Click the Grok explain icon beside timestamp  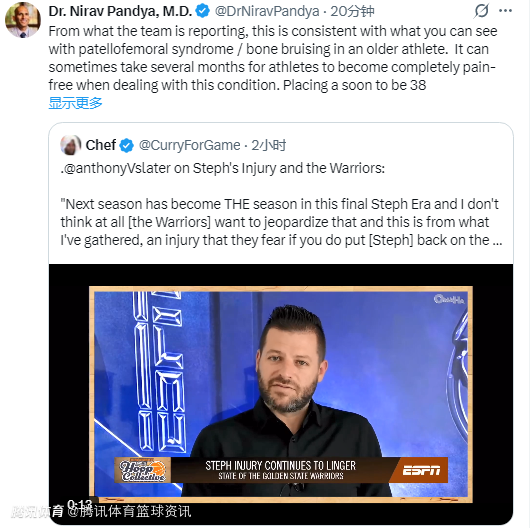pyautogui.click(x=481, y=11)
